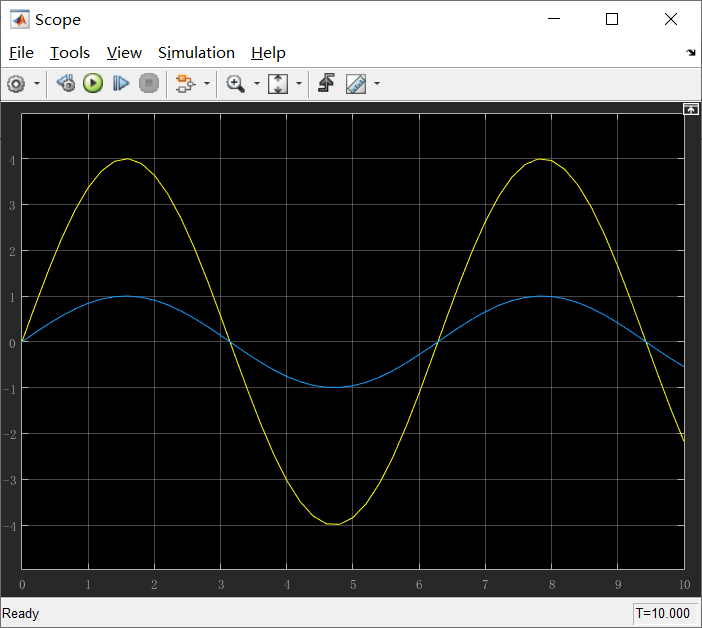702x628 pixels.
Task: Open the Help menu
Action: coord(268,53)
